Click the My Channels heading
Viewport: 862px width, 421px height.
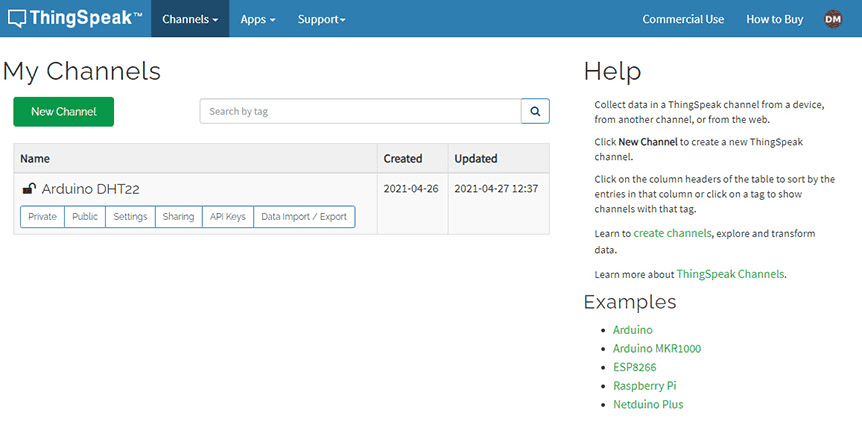82,71
